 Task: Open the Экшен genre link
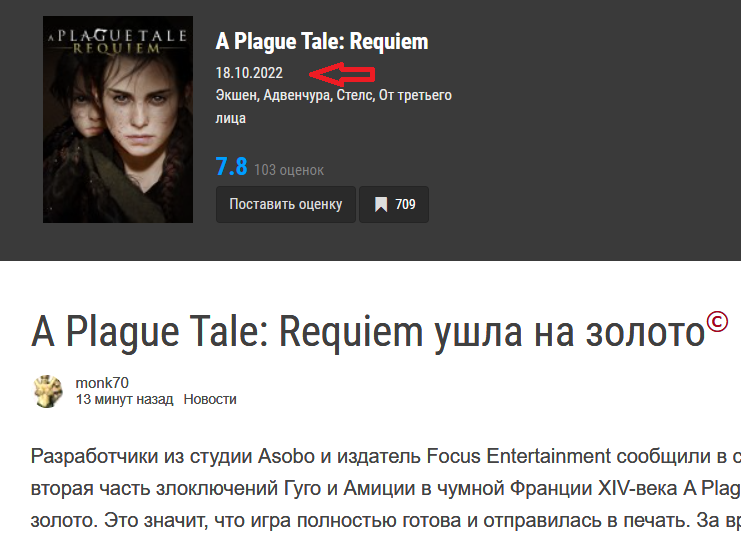(x=237, y=95)
